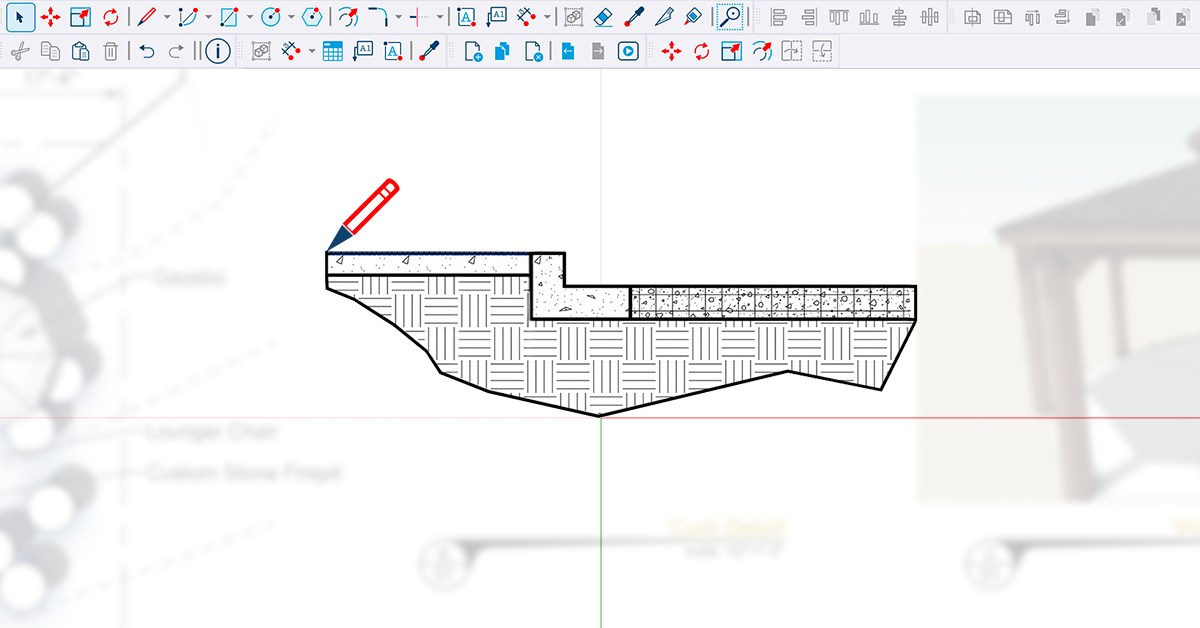Screen dimensions: 1200x628
Task: Select the Eraser tool
Action: pos(602,17)
